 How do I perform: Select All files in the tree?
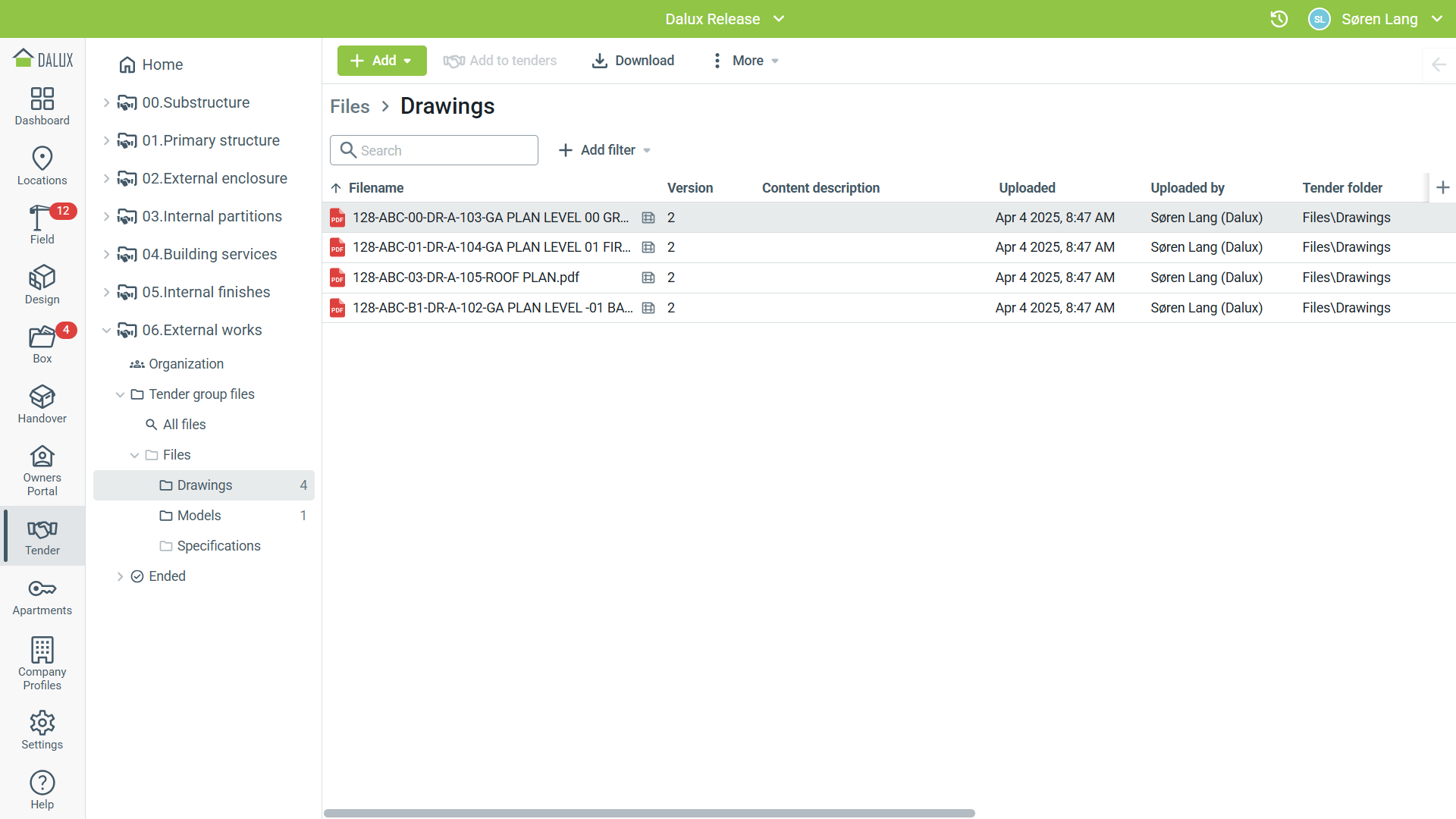click(x=176, y=425)
